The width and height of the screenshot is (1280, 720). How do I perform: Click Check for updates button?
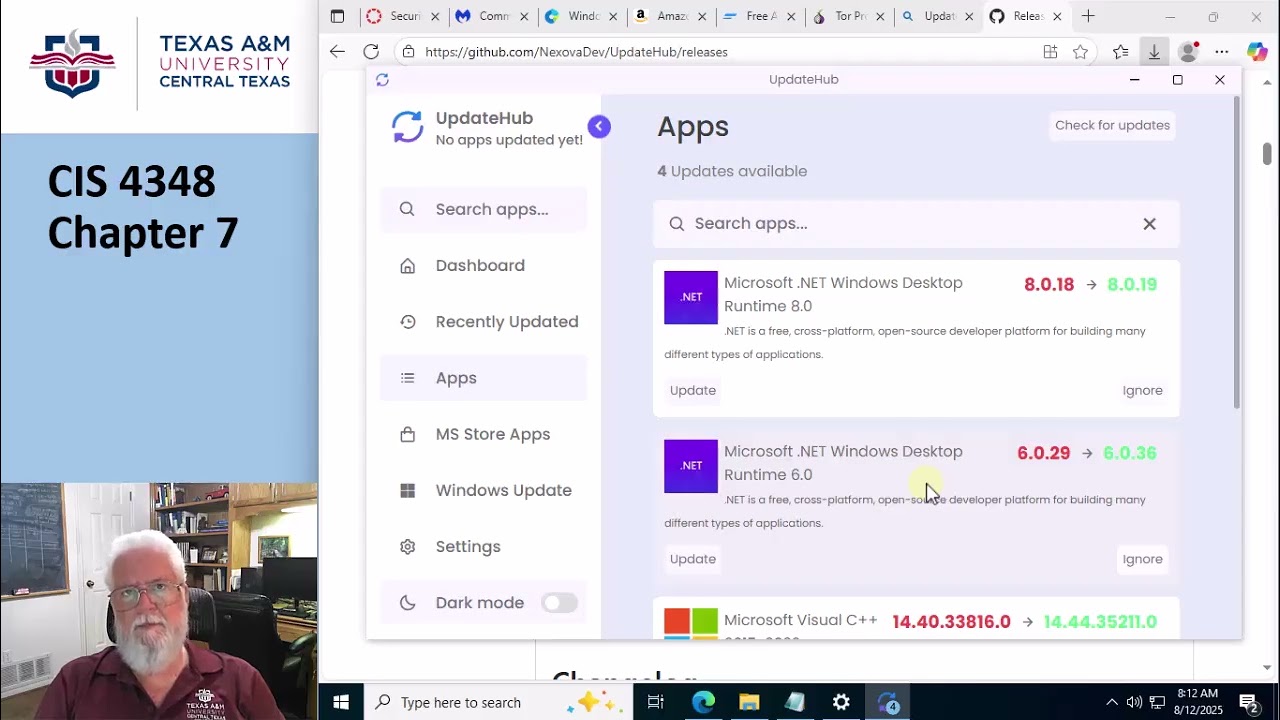click(1112, 125)
